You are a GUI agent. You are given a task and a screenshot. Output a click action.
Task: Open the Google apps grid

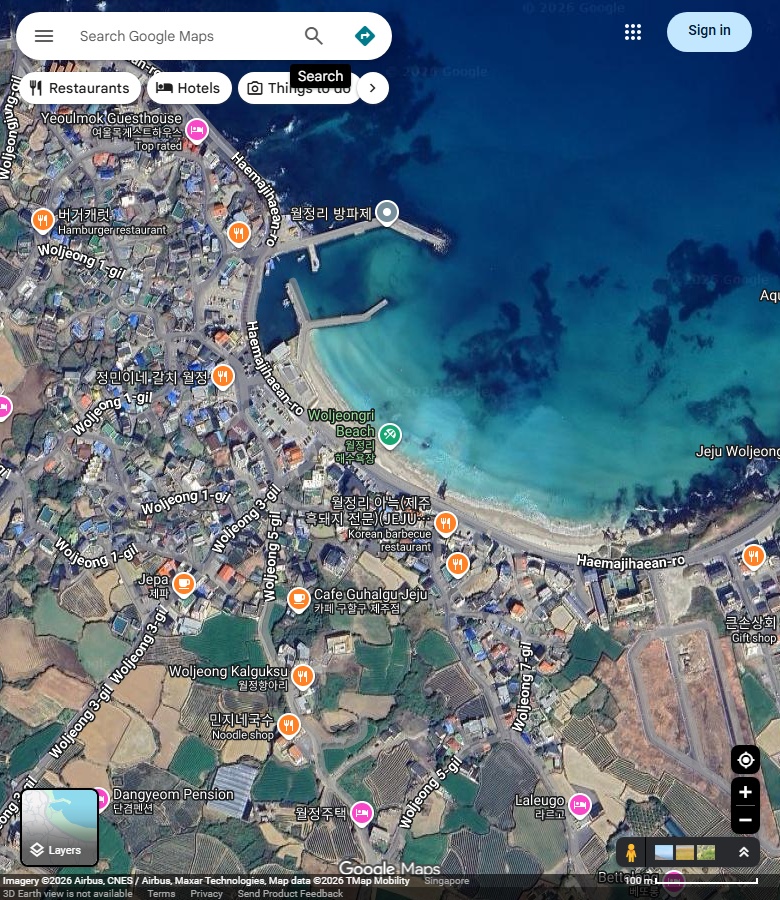pyautogui.click(x=632, y=32)
